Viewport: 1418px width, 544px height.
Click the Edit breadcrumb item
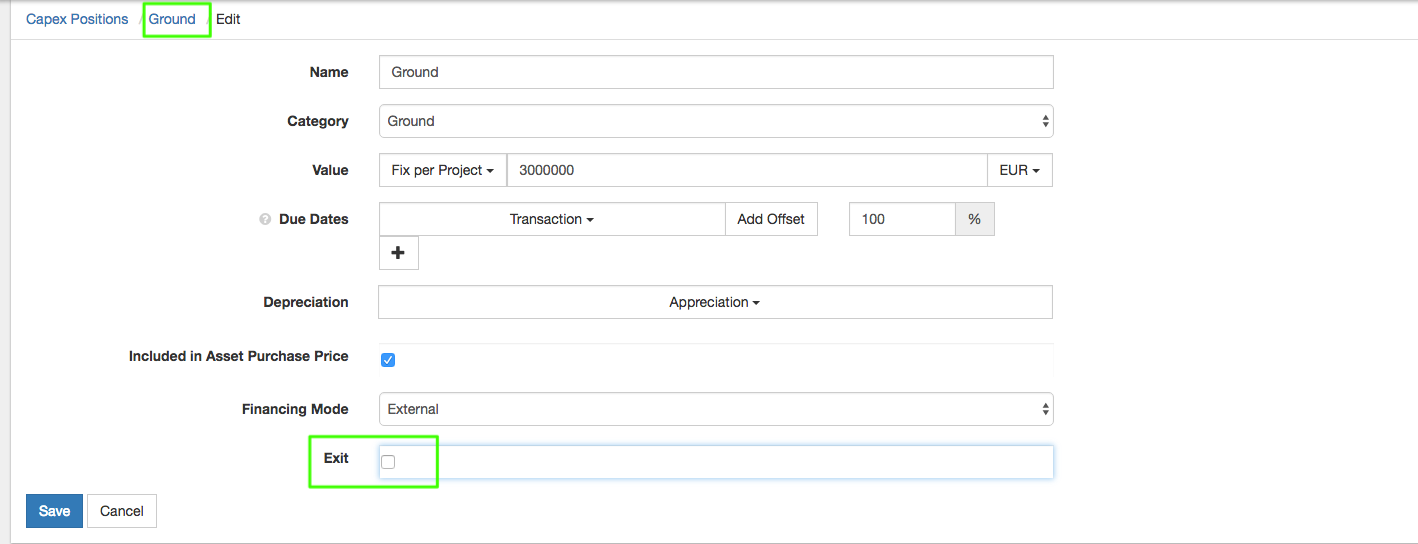tap(228, 19)
